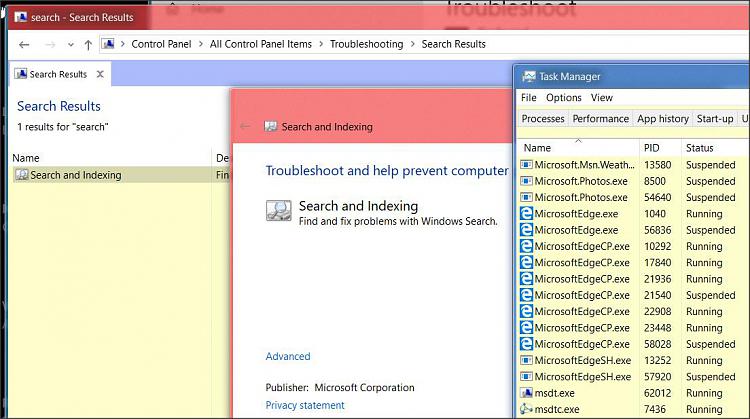Image resolution: width=750 pixels, height=419 pixels.
Task: Click the search window title bar icon
Action: (21, 17)
